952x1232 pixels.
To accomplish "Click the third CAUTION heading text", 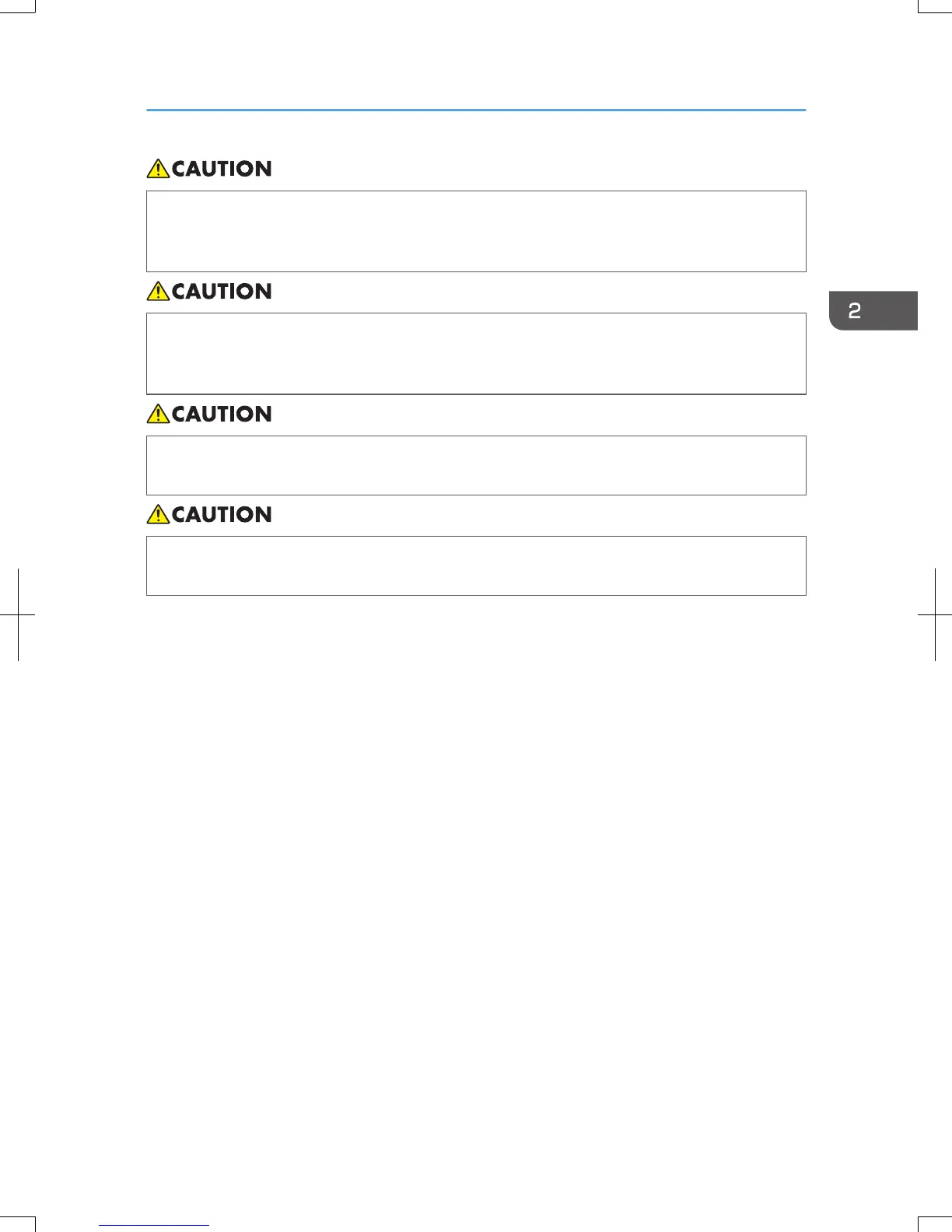I will point(222,414).
